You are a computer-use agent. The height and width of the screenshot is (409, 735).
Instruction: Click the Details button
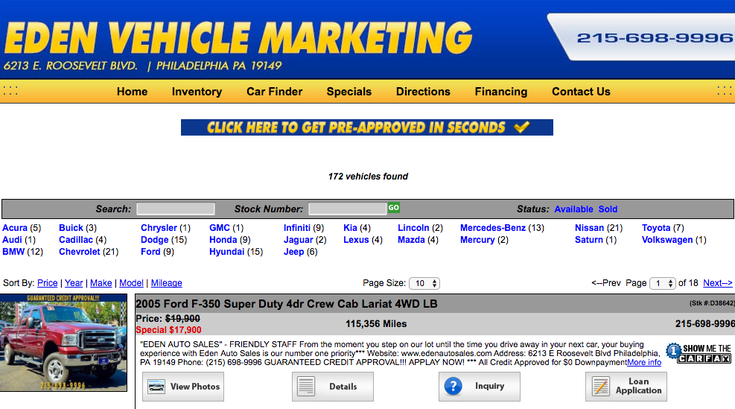333,387
